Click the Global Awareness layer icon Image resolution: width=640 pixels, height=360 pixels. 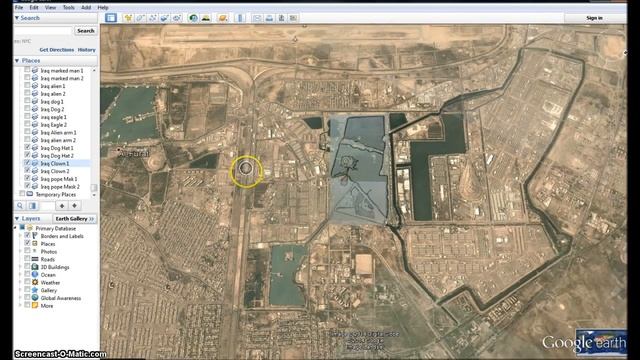pos(35,298)
